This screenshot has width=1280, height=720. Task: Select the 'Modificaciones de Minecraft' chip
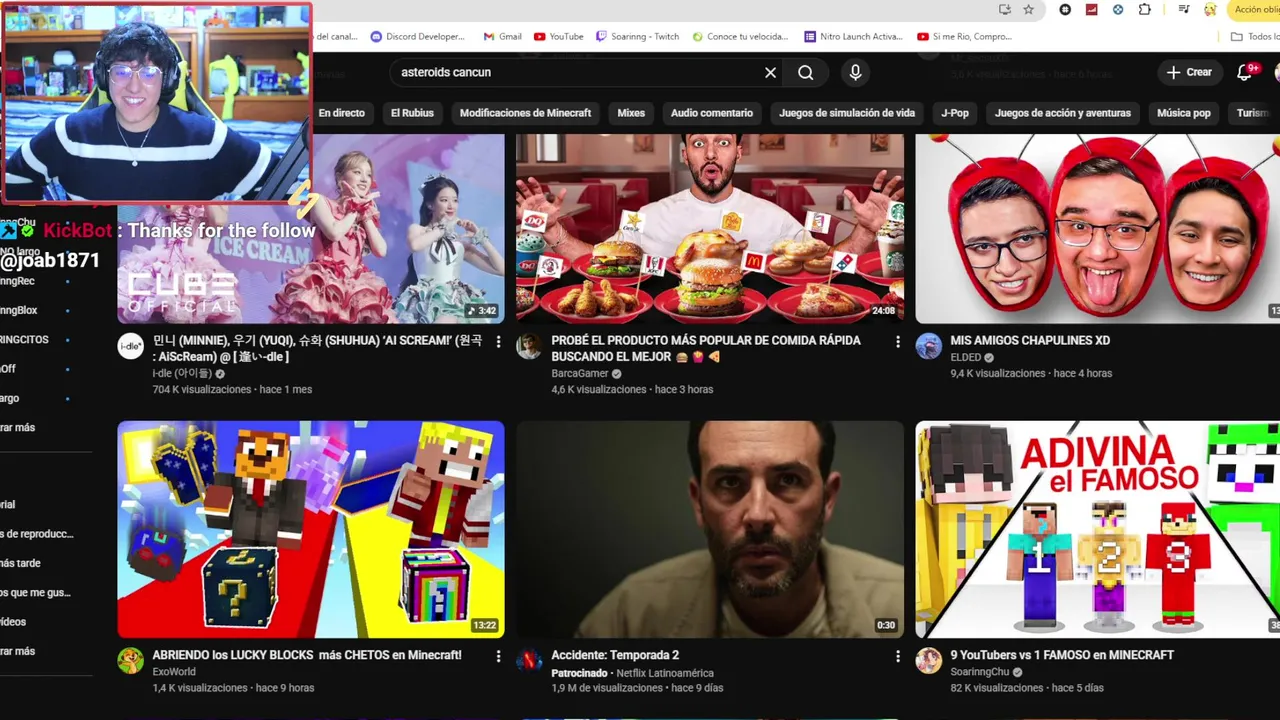pyautogui.click(x=525, y=113)
